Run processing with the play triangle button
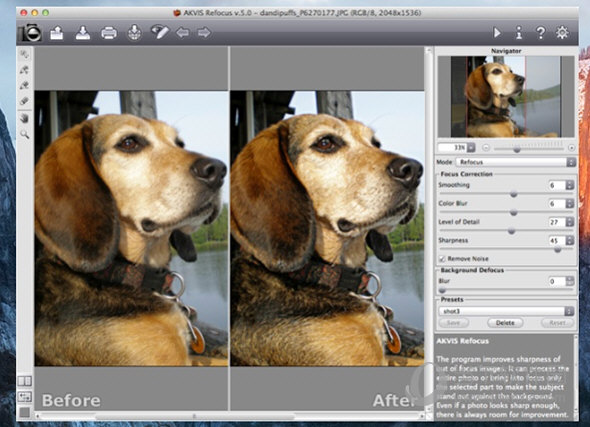 point(497,33)
